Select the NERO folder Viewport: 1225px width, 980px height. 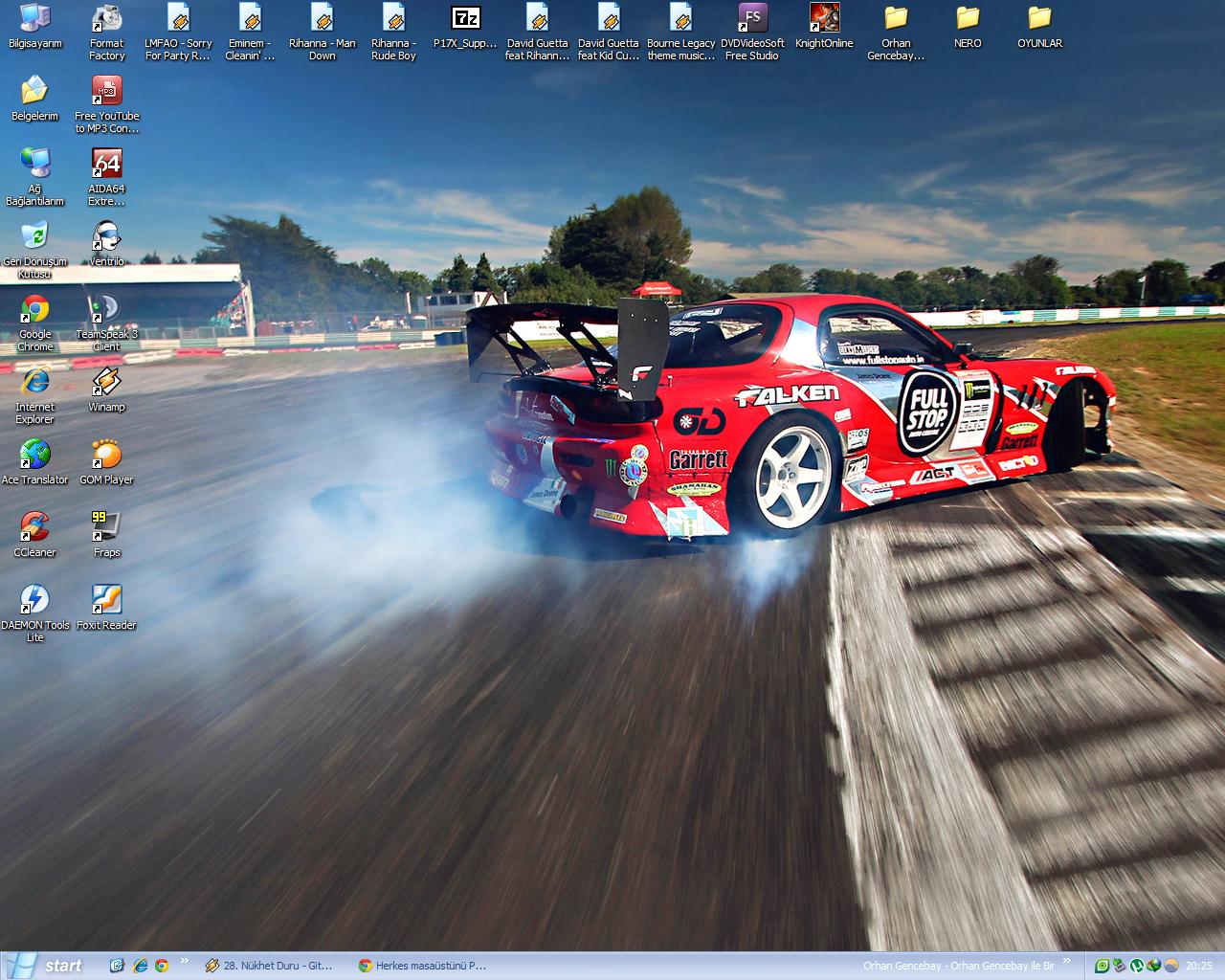tap(968, 27)
